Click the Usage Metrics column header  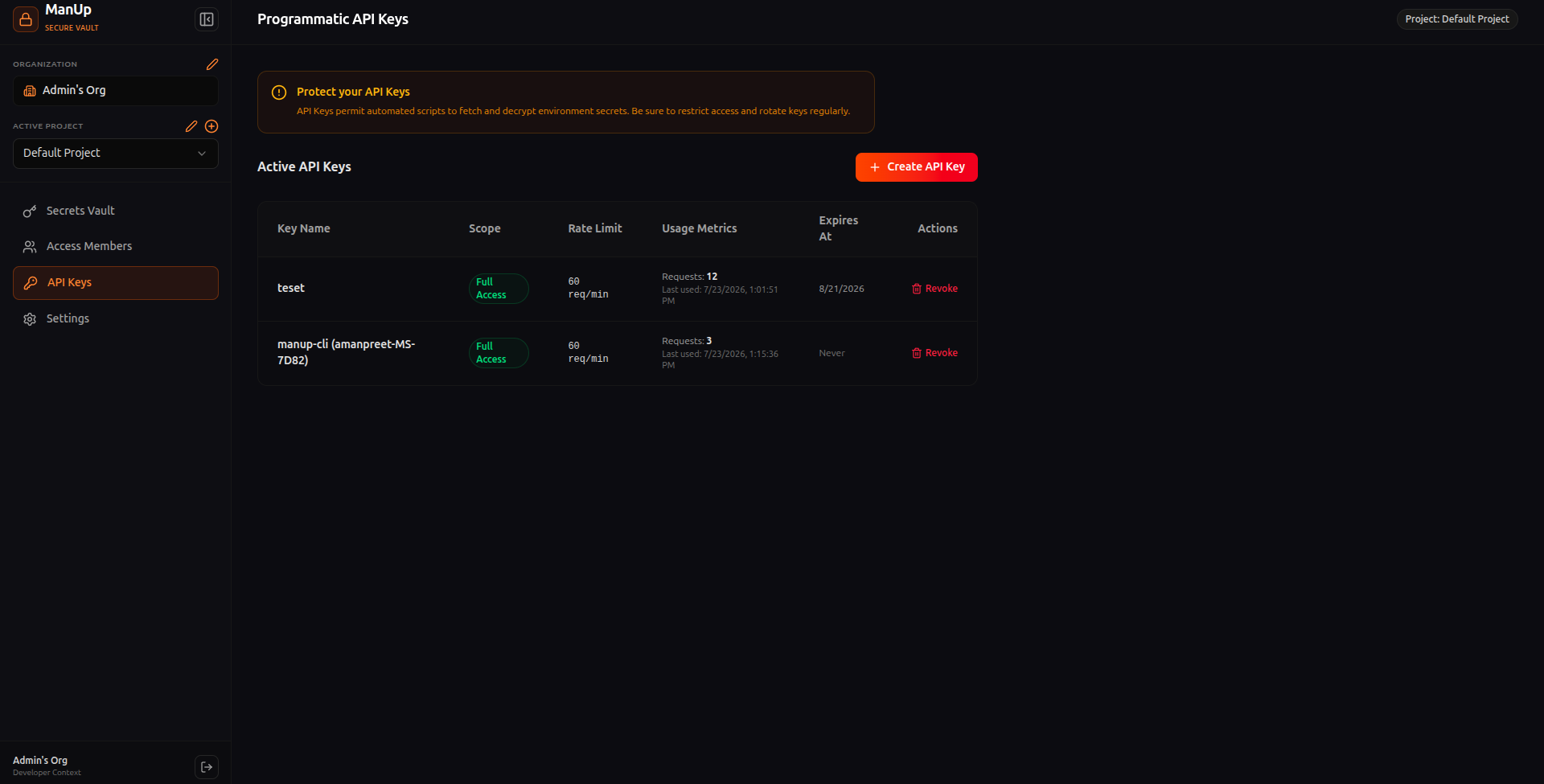click(700, 228)
